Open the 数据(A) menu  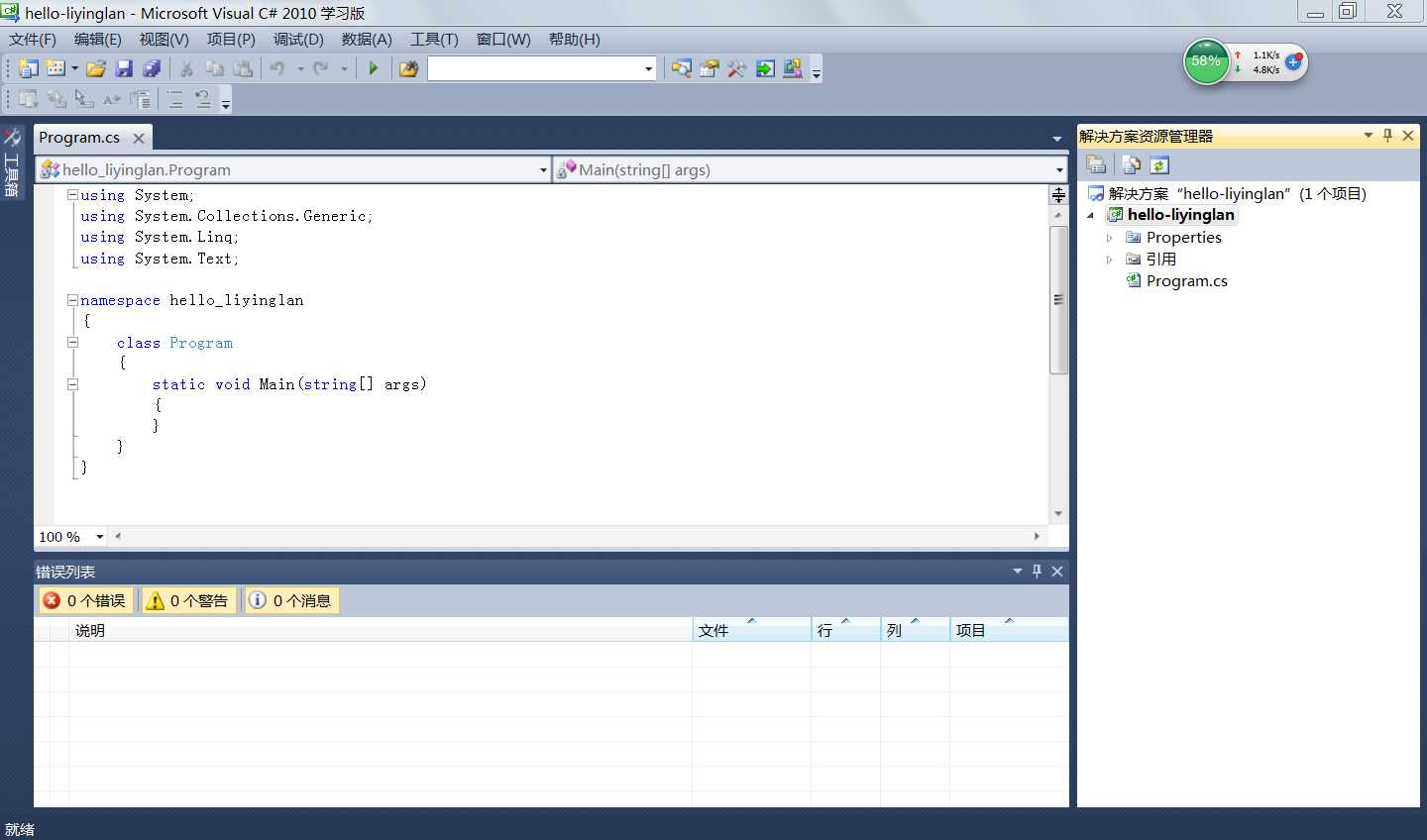click(367, 40)
